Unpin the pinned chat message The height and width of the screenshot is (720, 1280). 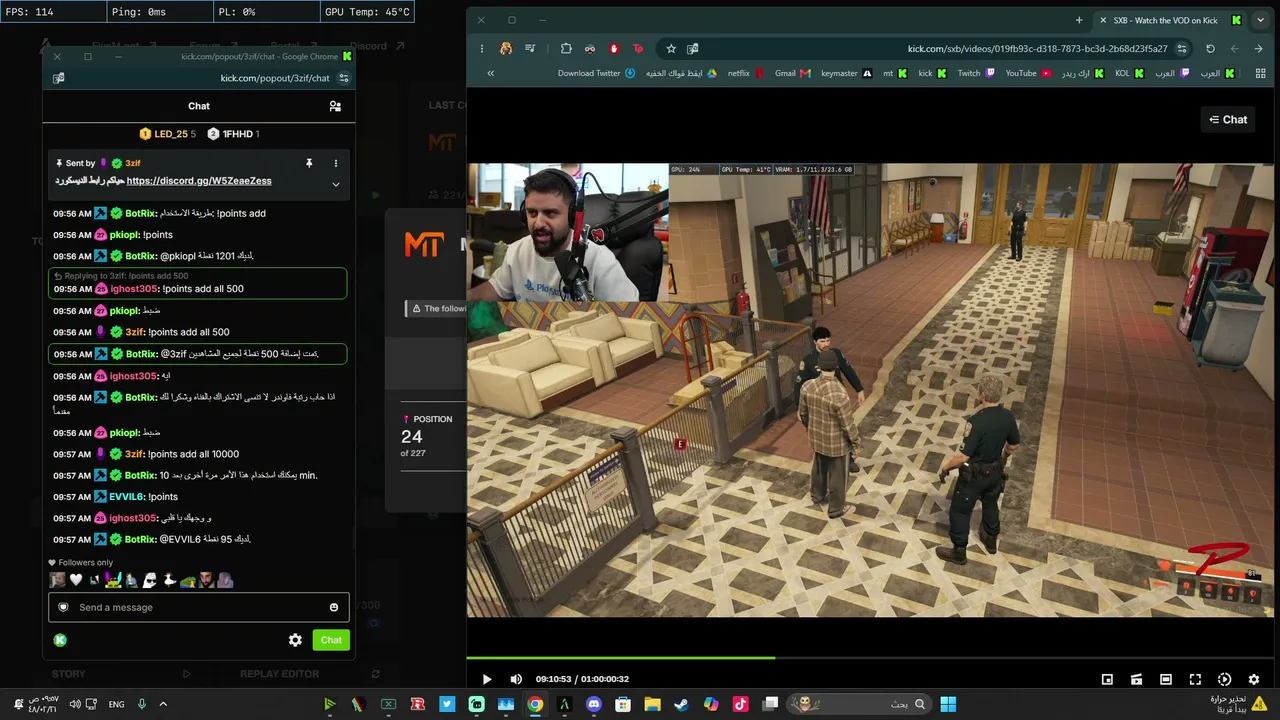[x=309, y=163]
